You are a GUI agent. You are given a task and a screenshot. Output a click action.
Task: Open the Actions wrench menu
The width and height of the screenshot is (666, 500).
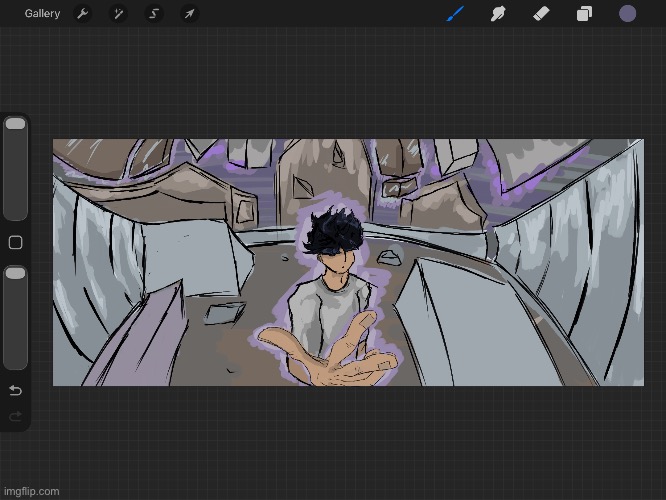[83, 14]
